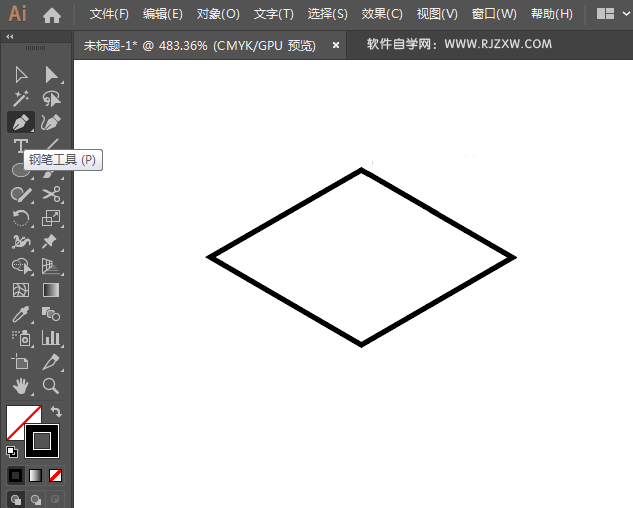Open the 视图(V) menu
Screen dimensions: 633x508
tap(437, 15)
